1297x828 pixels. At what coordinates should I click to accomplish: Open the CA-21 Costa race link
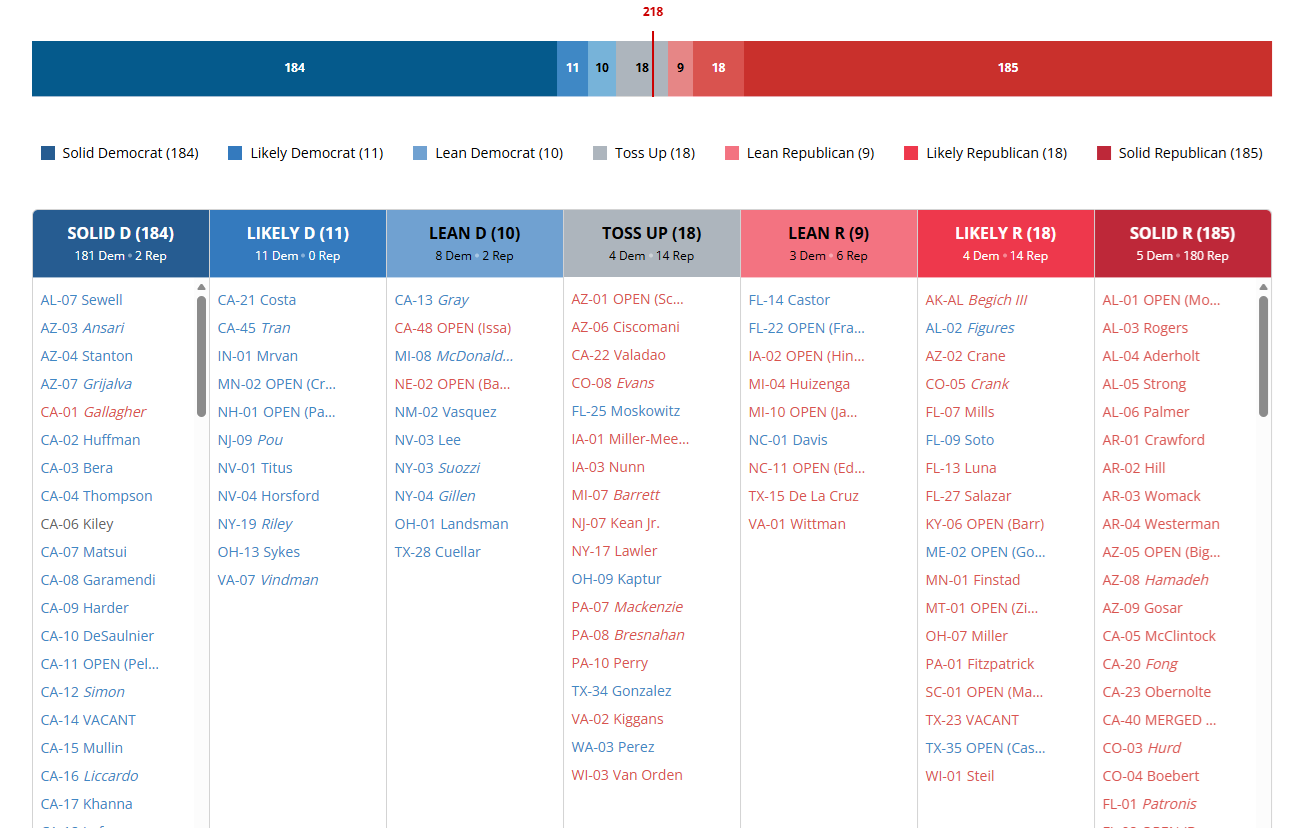pos(257,300)
